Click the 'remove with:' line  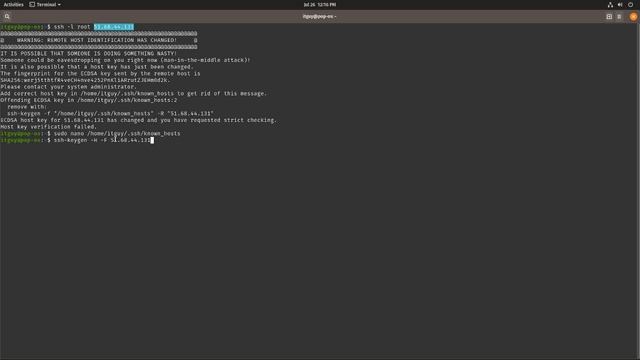coord(27,107)
